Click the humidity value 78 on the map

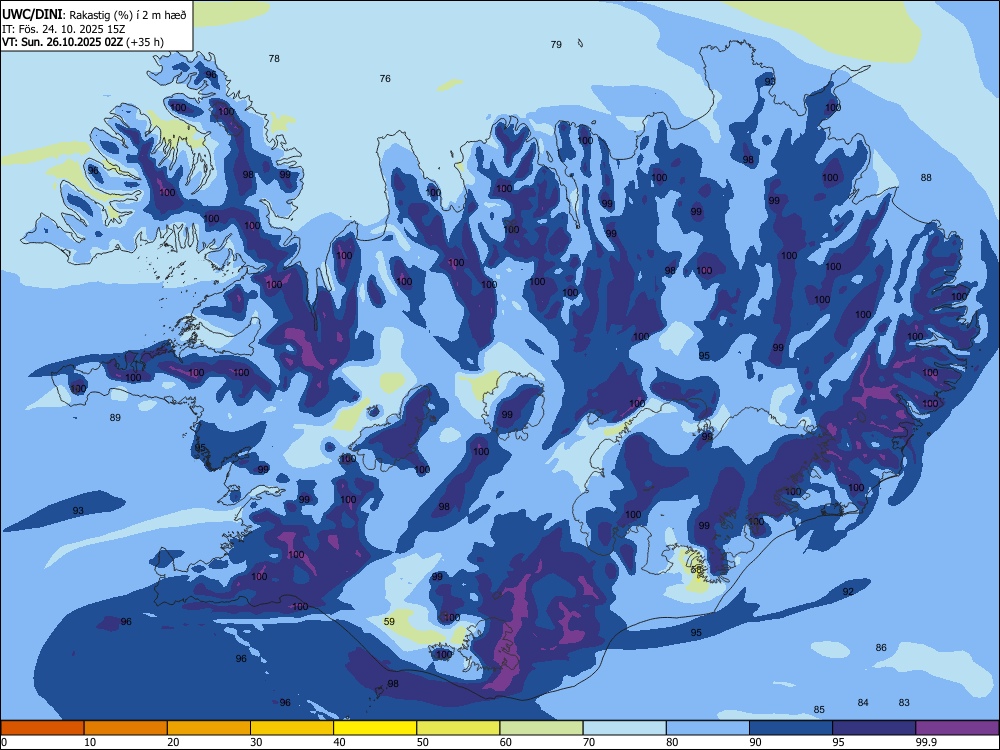click(274, 59)
